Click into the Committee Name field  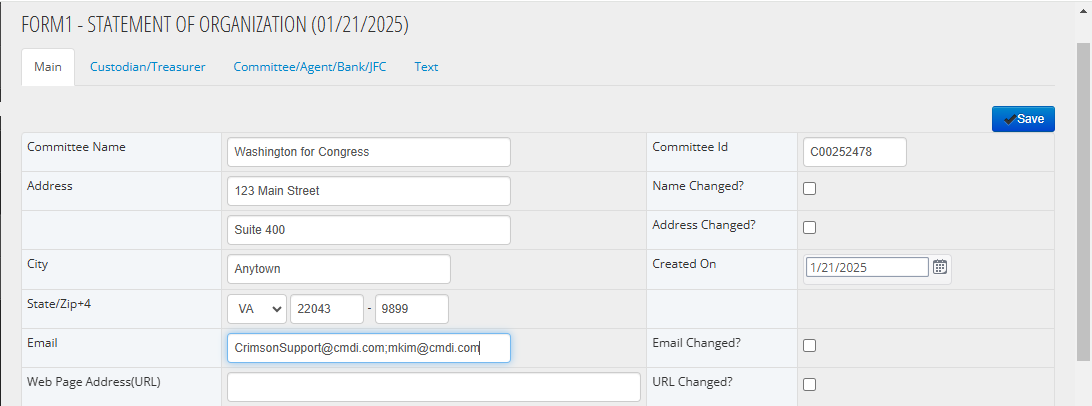pyautogui.click(x=368, y=152)
